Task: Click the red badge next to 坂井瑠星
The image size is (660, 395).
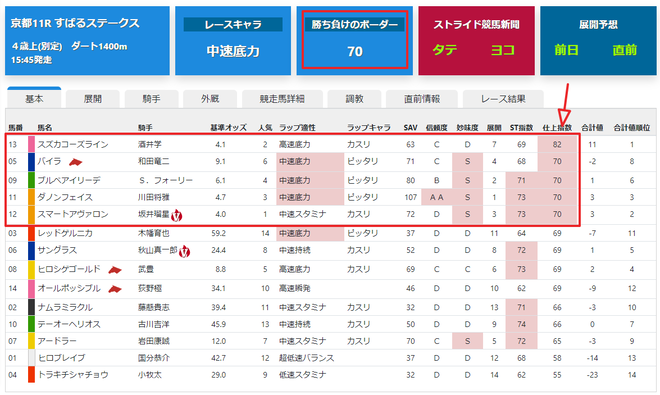Action: coord(177,215)
